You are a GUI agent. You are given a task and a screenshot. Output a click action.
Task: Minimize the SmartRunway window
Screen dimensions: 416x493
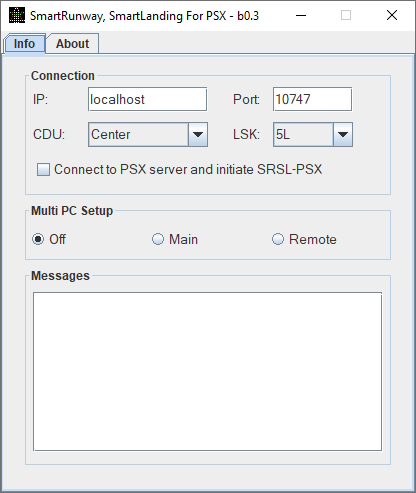point(301,15)
